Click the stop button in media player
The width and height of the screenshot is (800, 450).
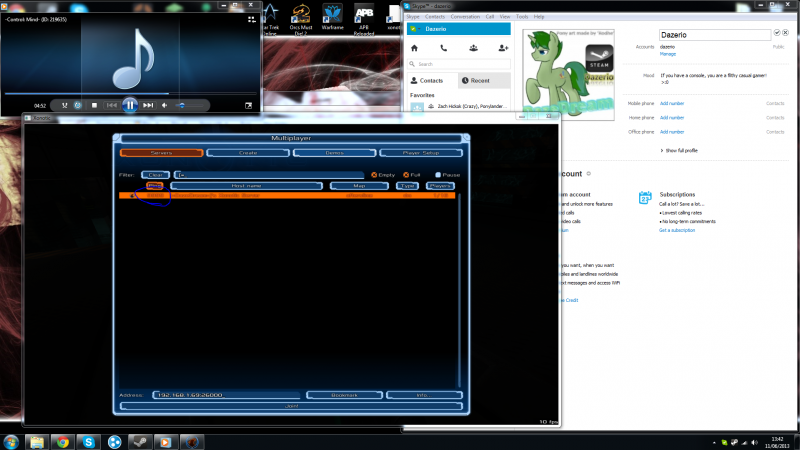(94, 105)
